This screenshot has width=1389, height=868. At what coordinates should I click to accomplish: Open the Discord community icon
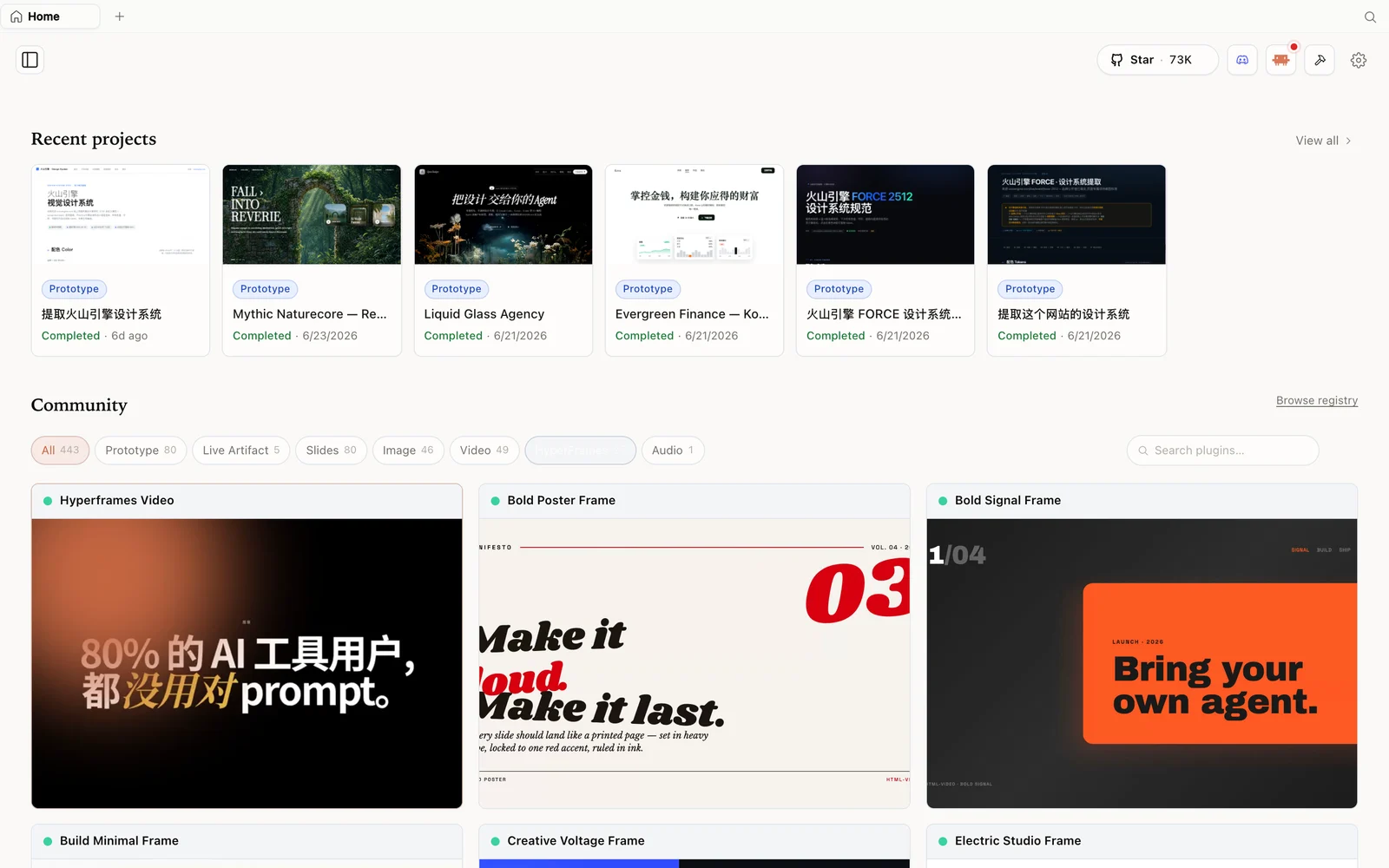(x=1242, y=60)
